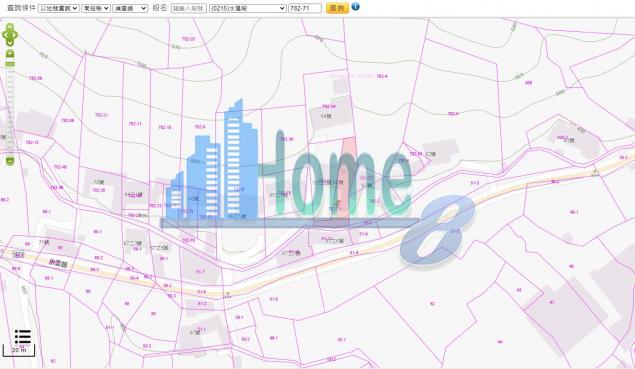Click the parcel number field showing 782-71

pyautogui.click(x=305, y=8)
